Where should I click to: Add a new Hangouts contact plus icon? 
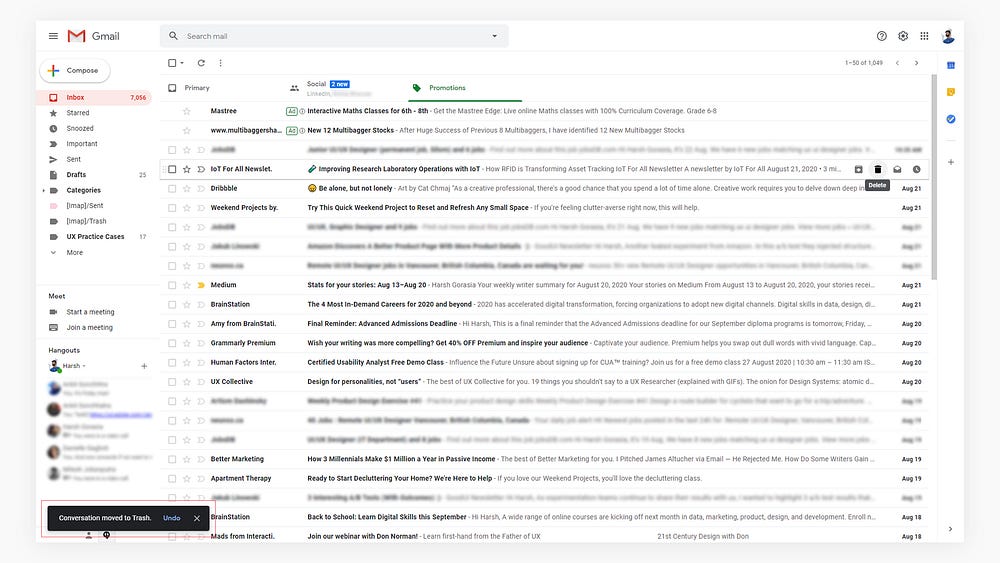click(144, 366)
